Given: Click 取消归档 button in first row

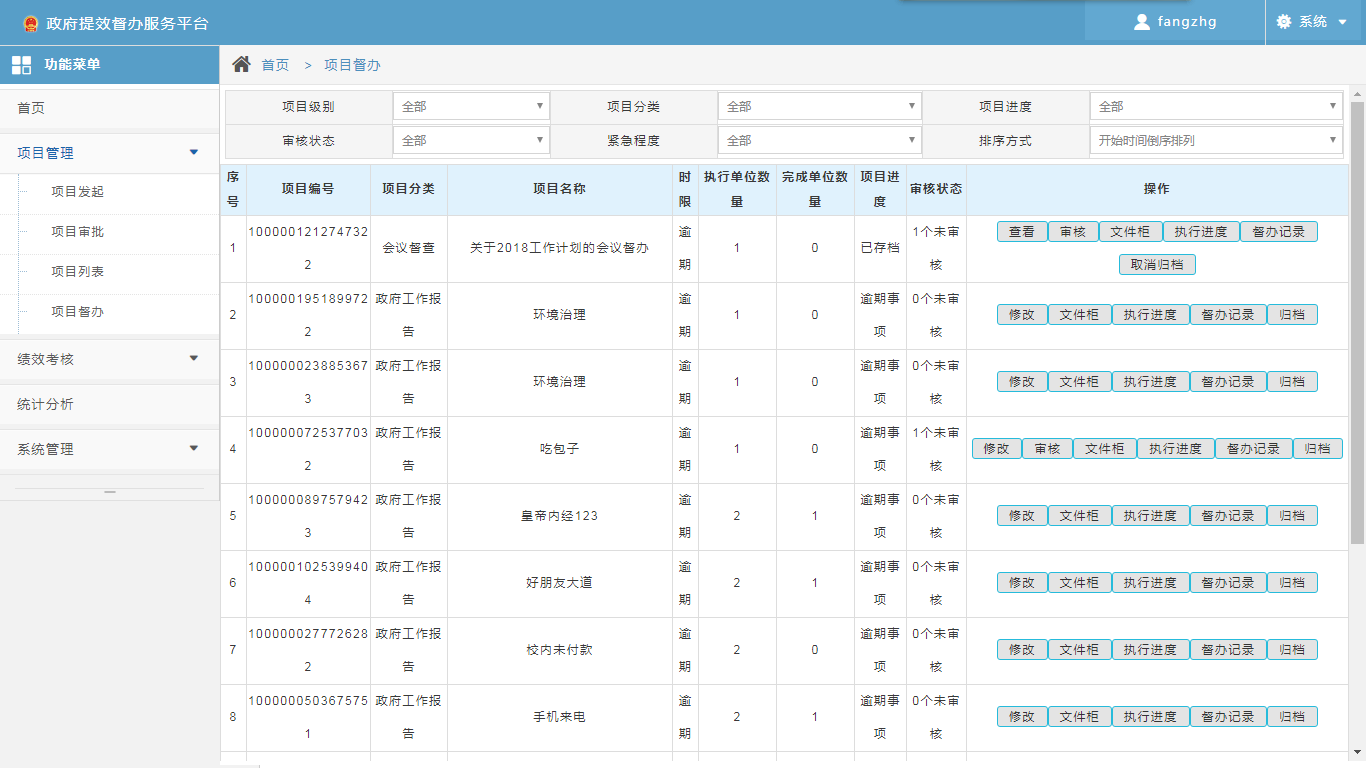Looking at the screenshot, I should (1157, 265).
